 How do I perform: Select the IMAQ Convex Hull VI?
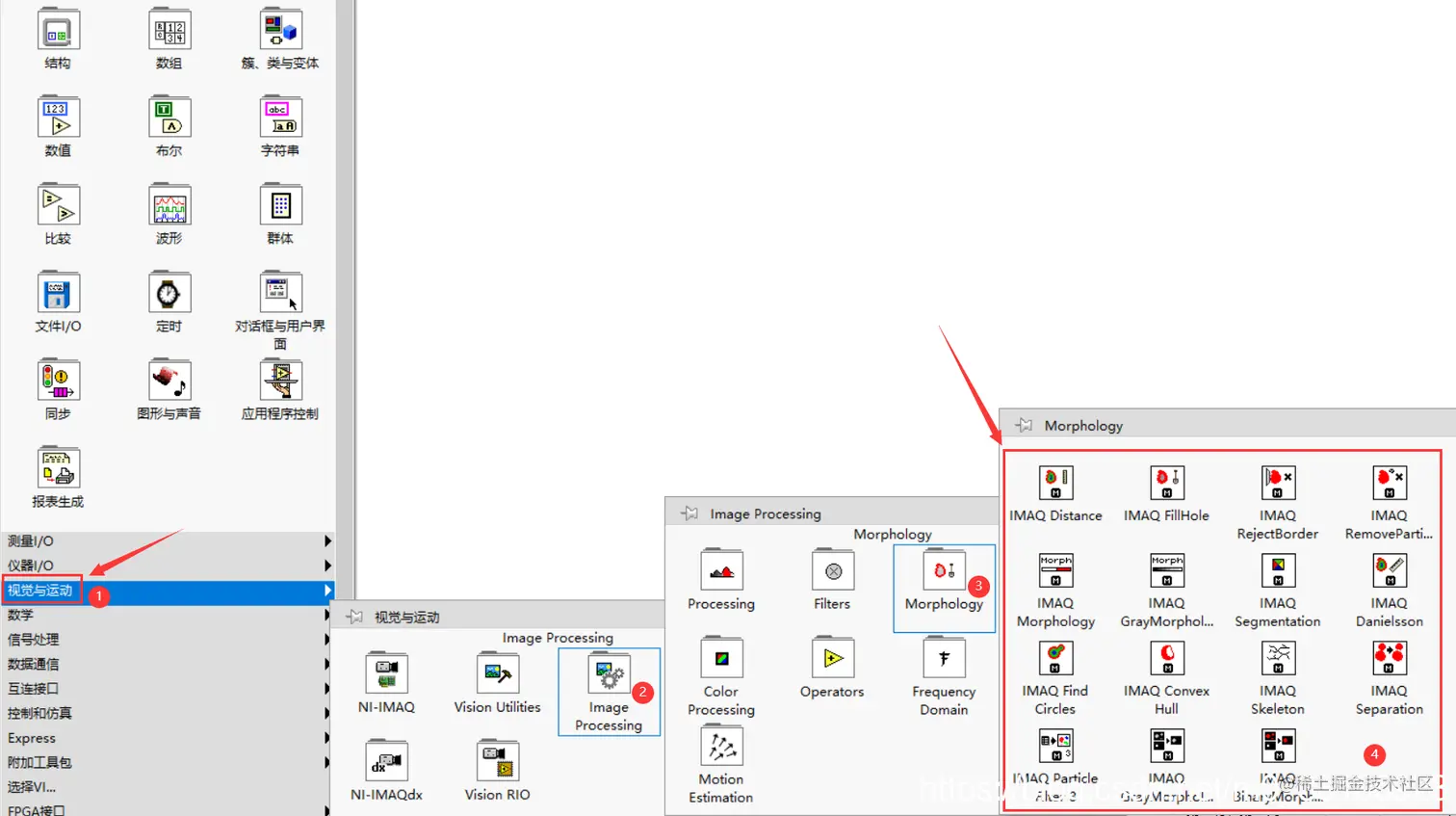(x=1167, y=658)
